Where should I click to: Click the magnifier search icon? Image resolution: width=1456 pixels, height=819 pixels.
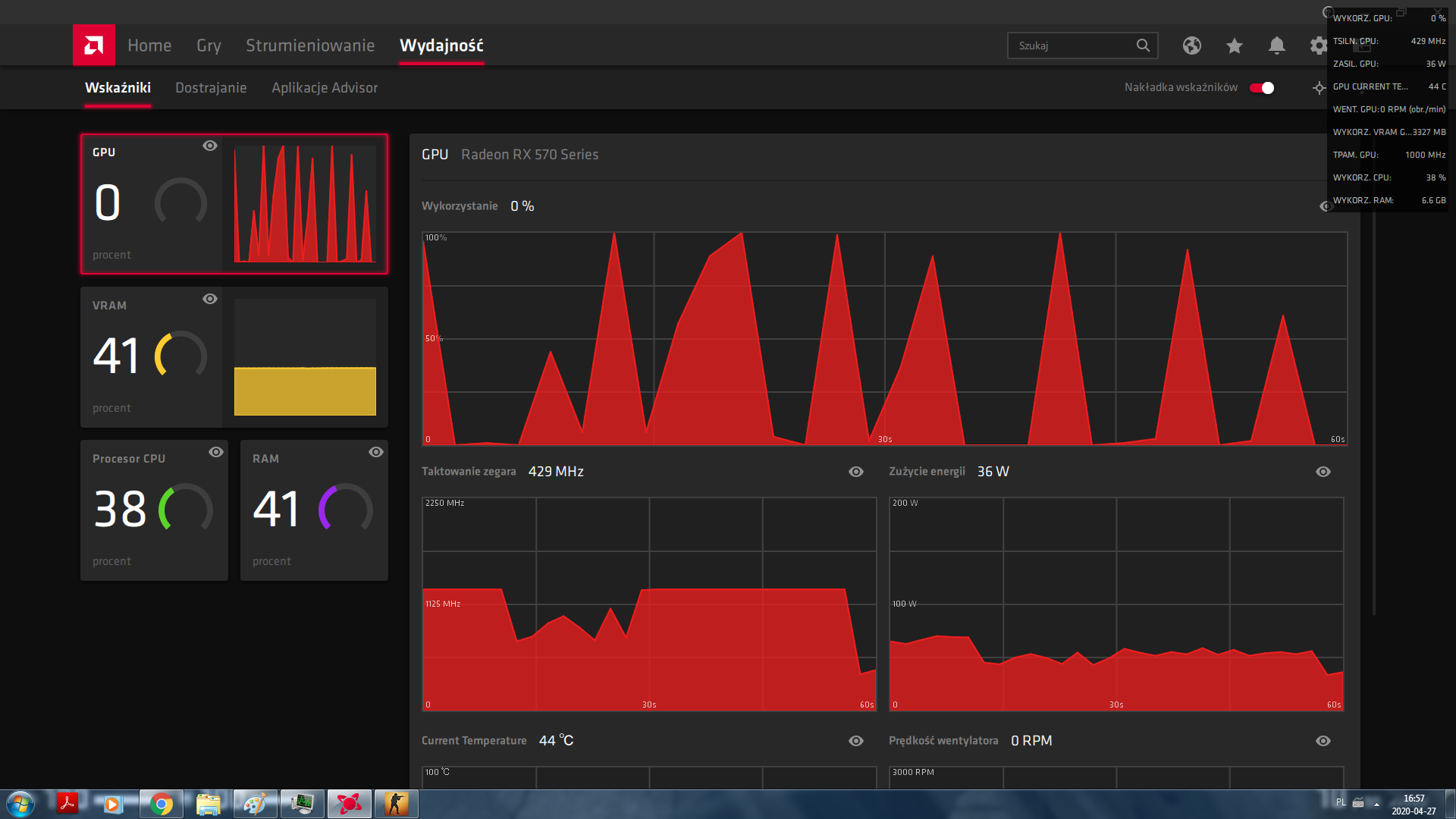pos(1143,45)
